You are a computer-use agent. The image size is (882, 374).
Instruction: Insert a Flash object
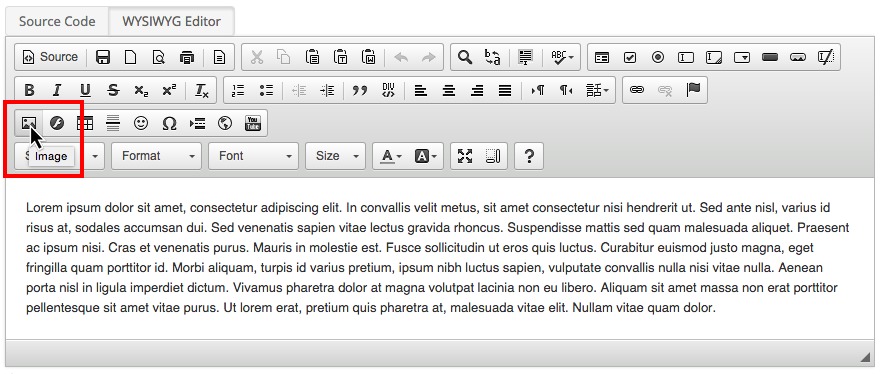pos(57,123)
